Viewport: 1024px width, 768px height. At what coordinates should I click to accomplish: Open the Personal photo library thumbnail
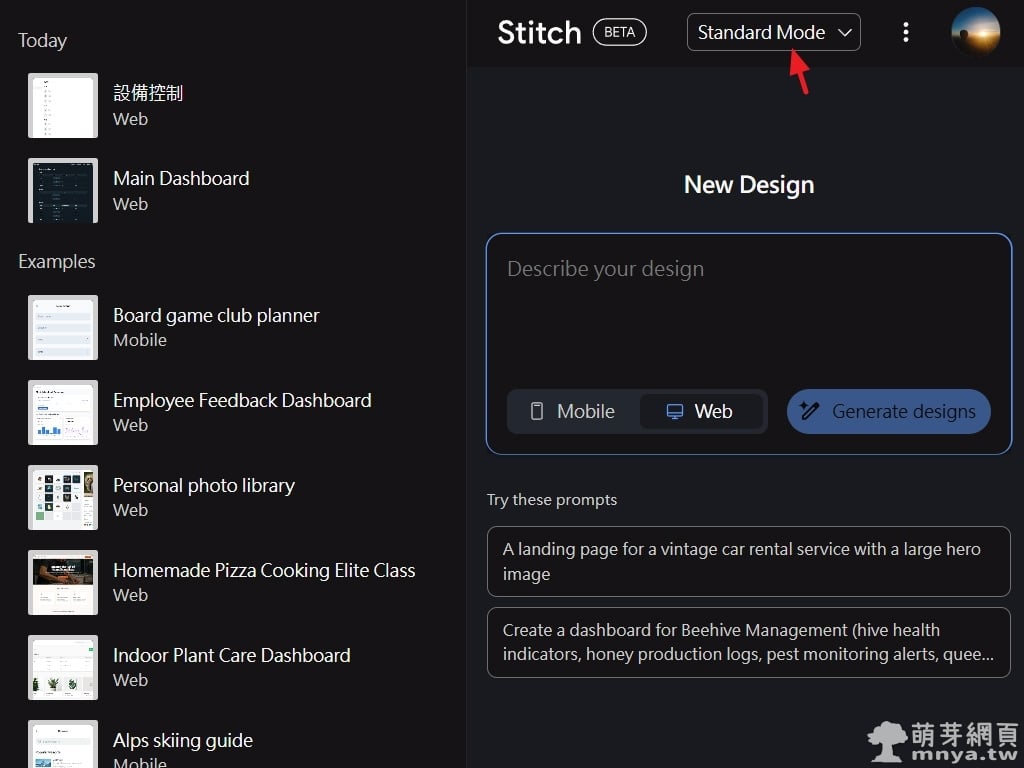(63, 497)
